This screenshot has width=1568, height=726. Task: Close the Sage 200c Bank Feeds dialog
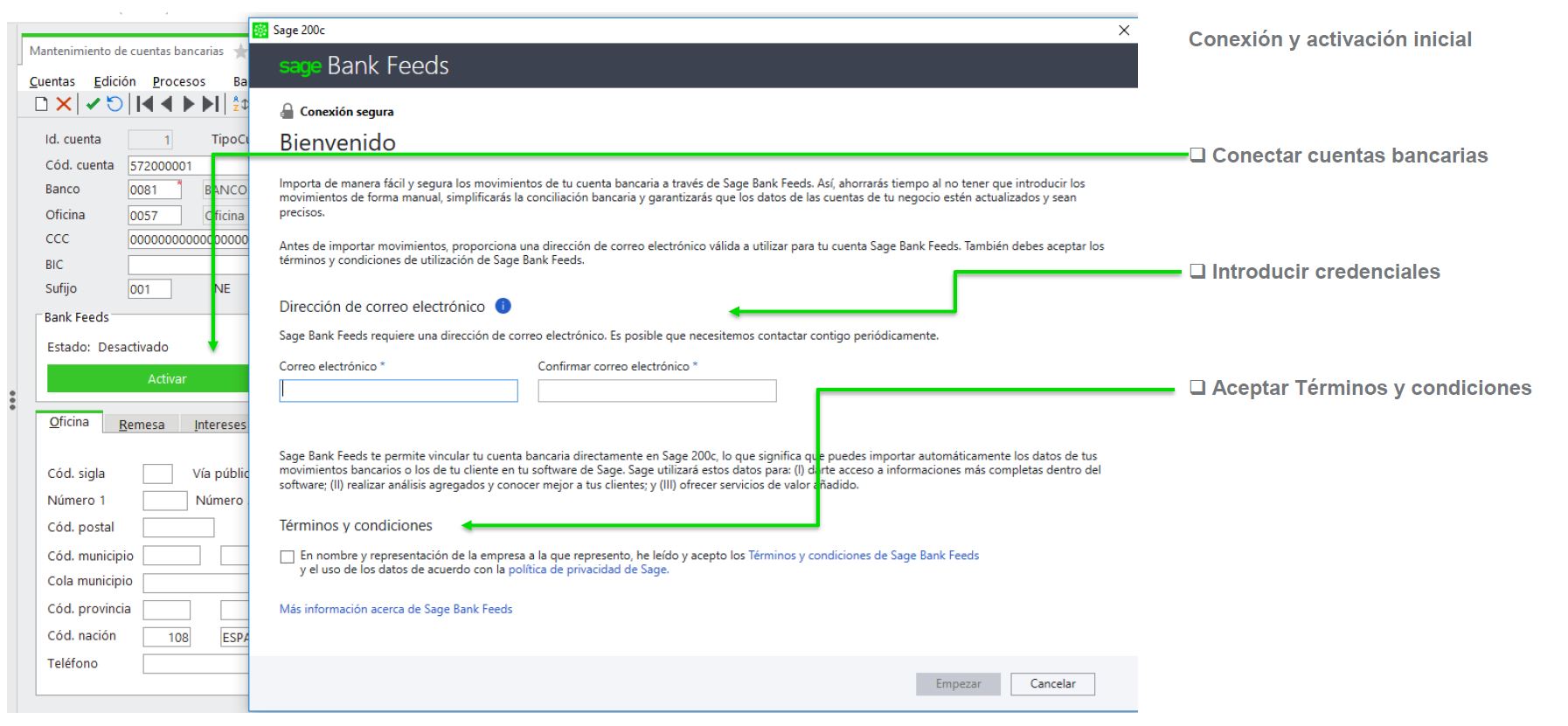(x=1124, y=31)
